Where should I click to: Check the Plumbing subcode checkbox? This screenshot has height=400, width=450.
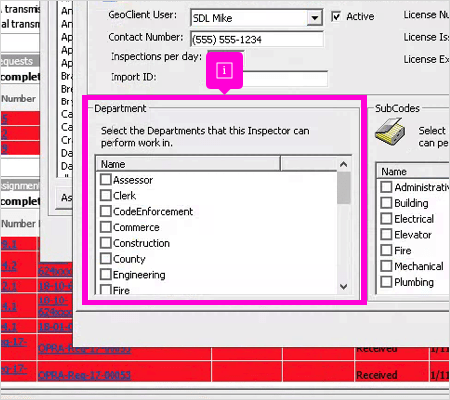click(x=386, y=282)
